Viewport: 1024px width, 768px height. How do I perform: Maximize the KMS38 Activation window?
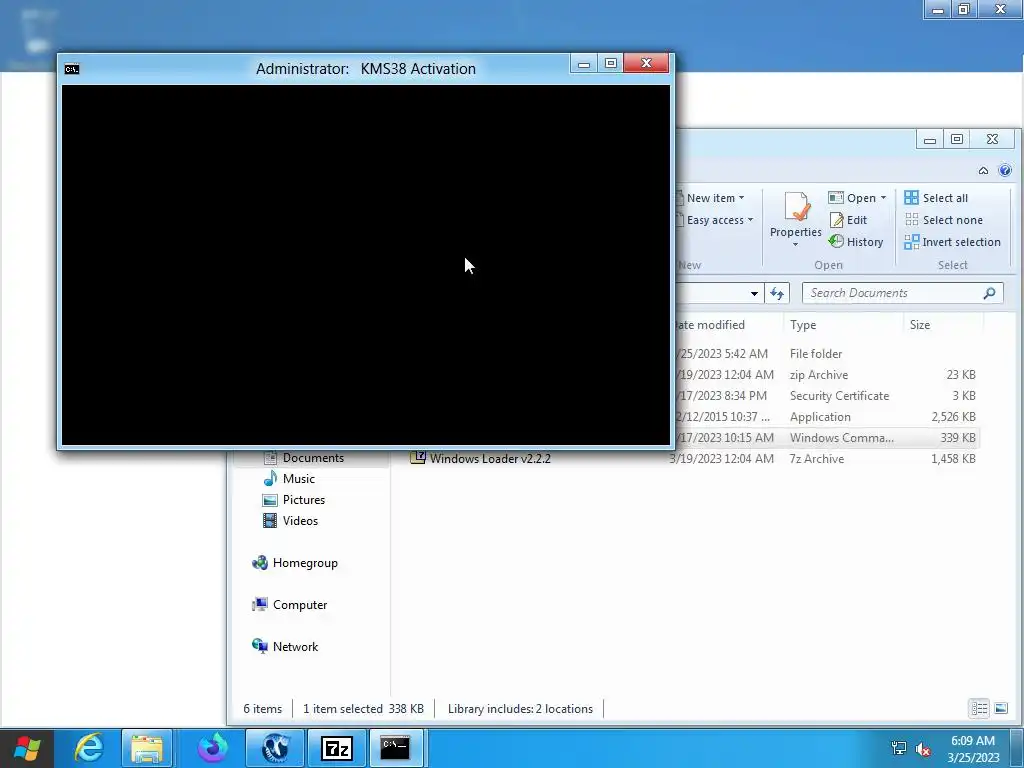tap(611, 63)
